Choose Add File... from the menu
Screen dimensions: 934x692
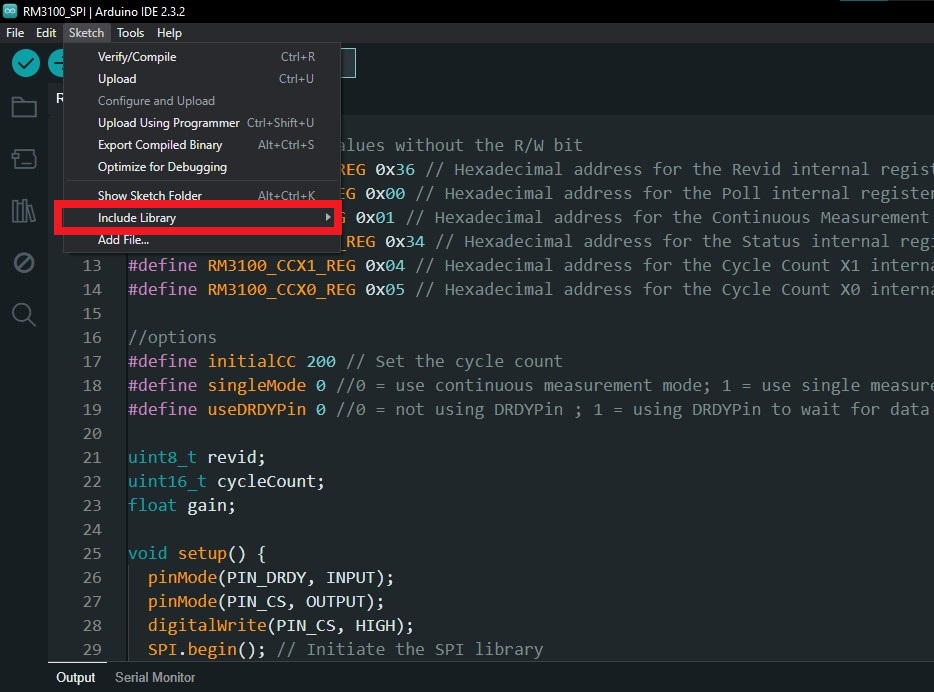pos(201,239)
